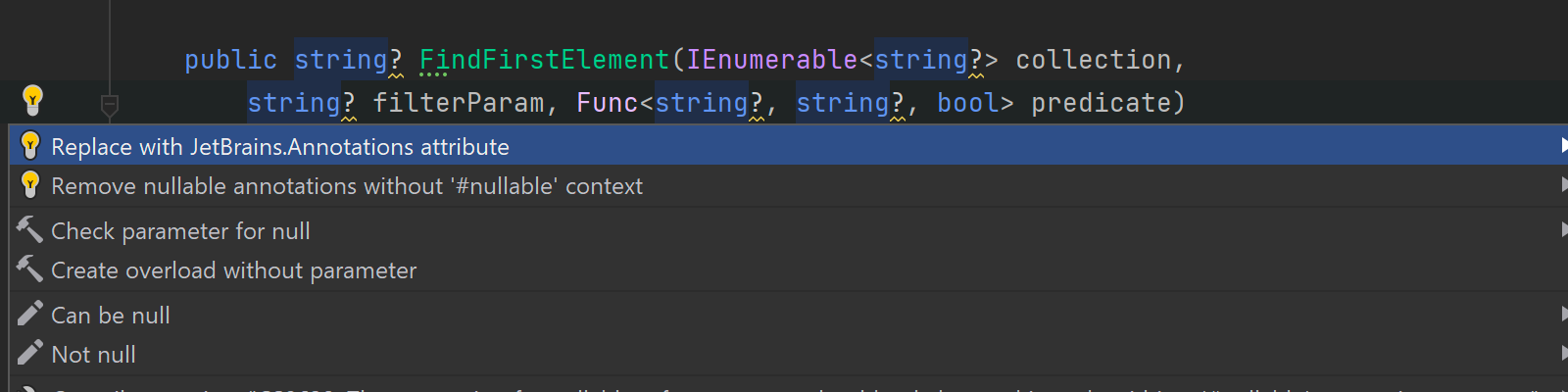The height and width of the screenshot is (392, 1568).
Task: Expand the submenu arrow on the Not null row
Action: click(1562, 354)
